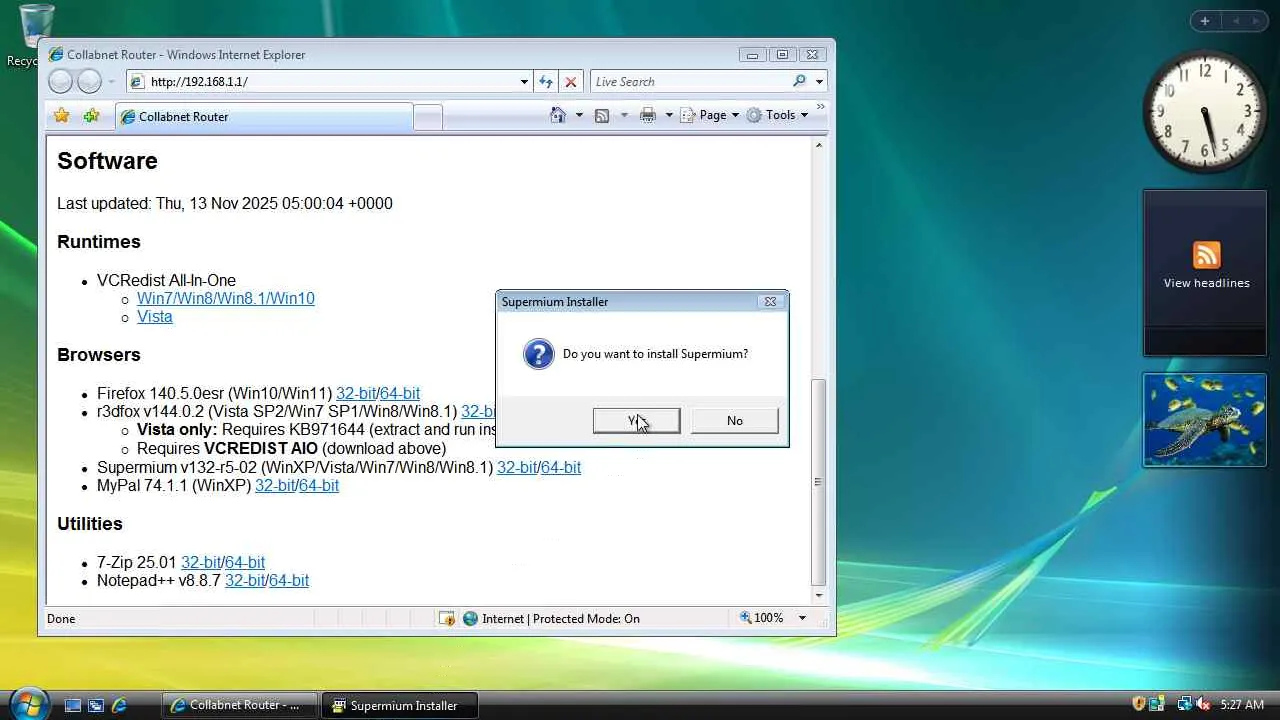
Task: Click Show Desktop in Quick Launch
Action: click(73, 705)
